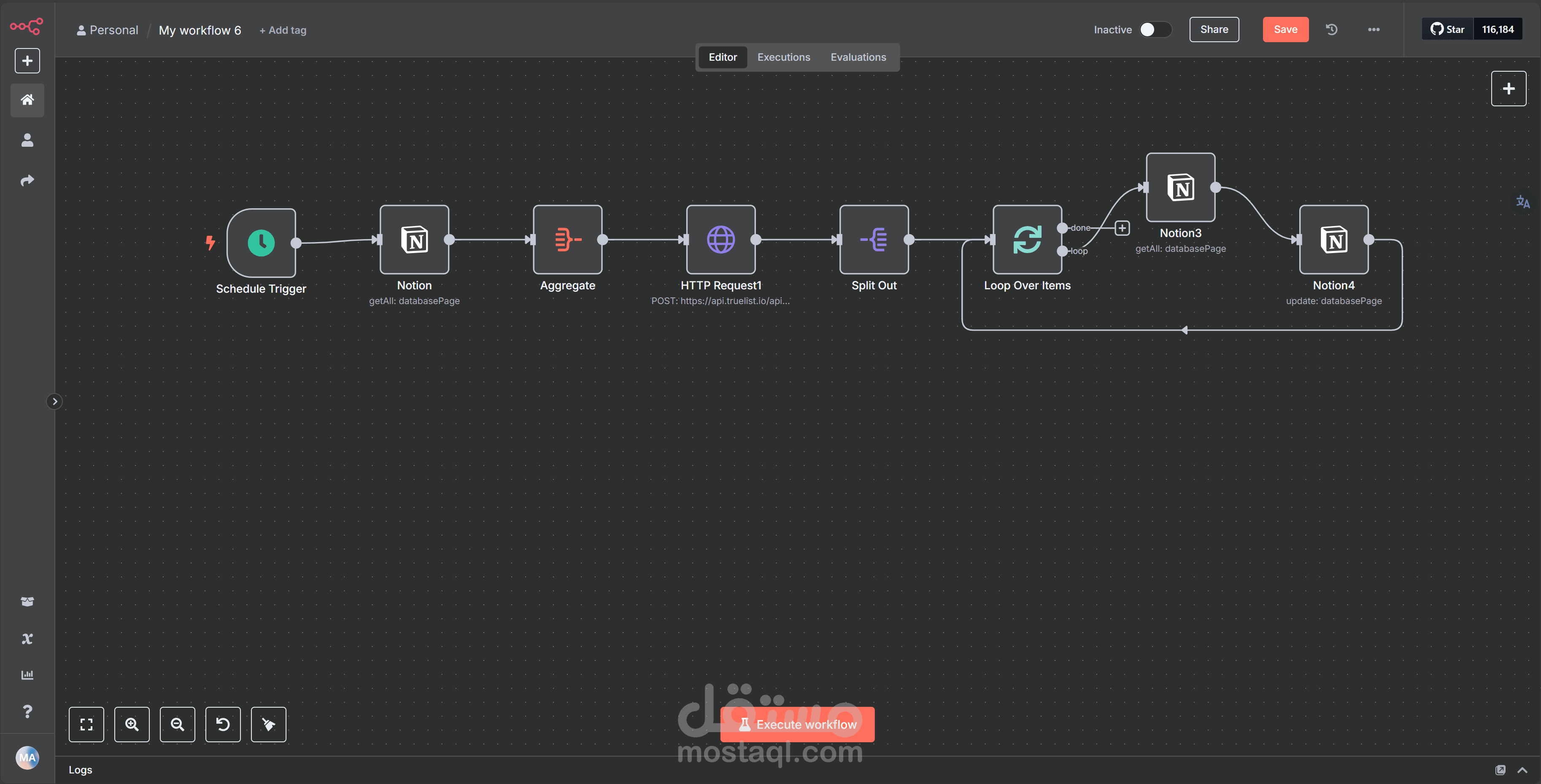The image size is (1541, 784).
Task: Click the update: databasePage subtitle
Action: coord(1333,301)
